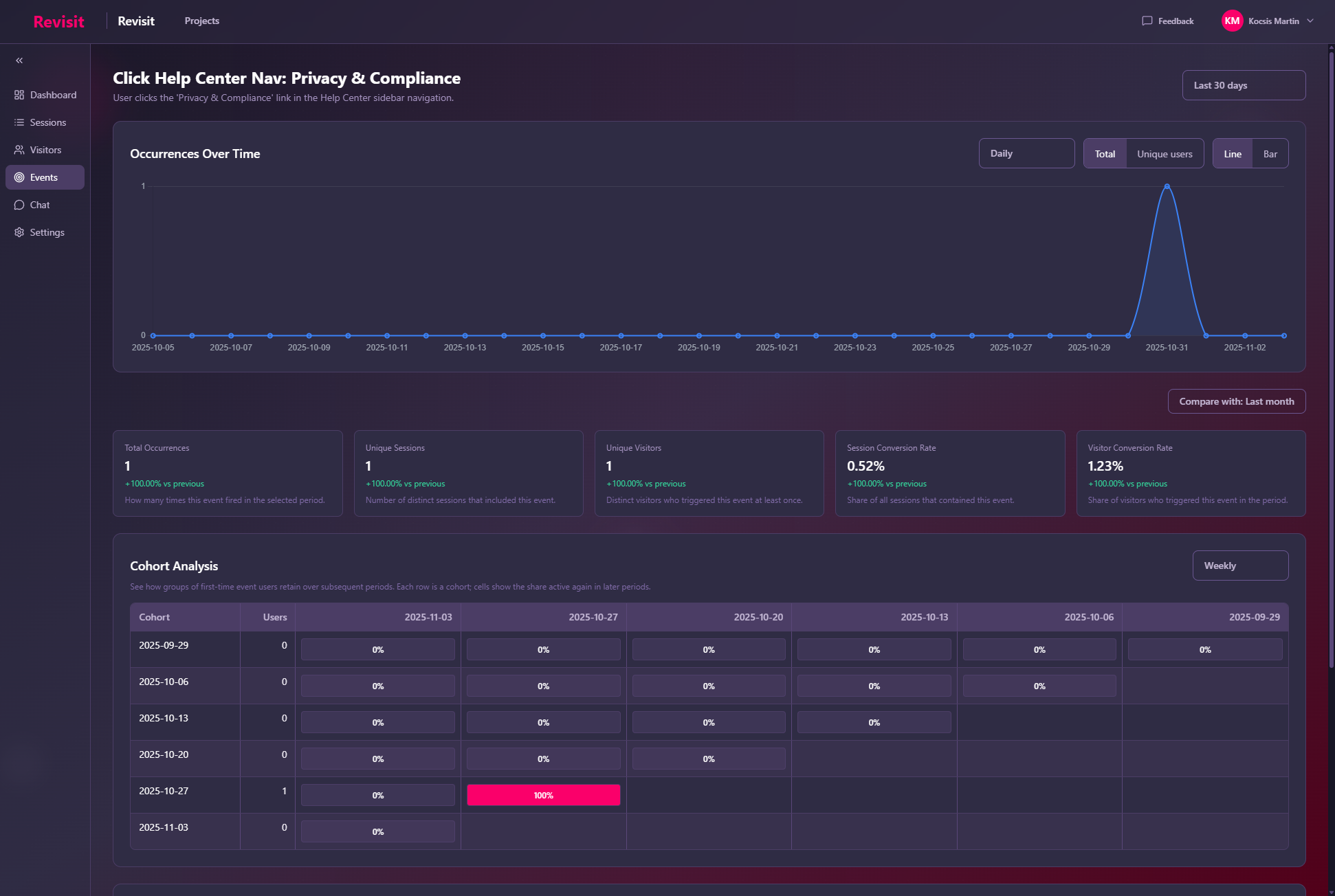The image size is (1335, 896).
Task: Click the Feedback speech bubble icon
Action: (x=1147, y=21)
